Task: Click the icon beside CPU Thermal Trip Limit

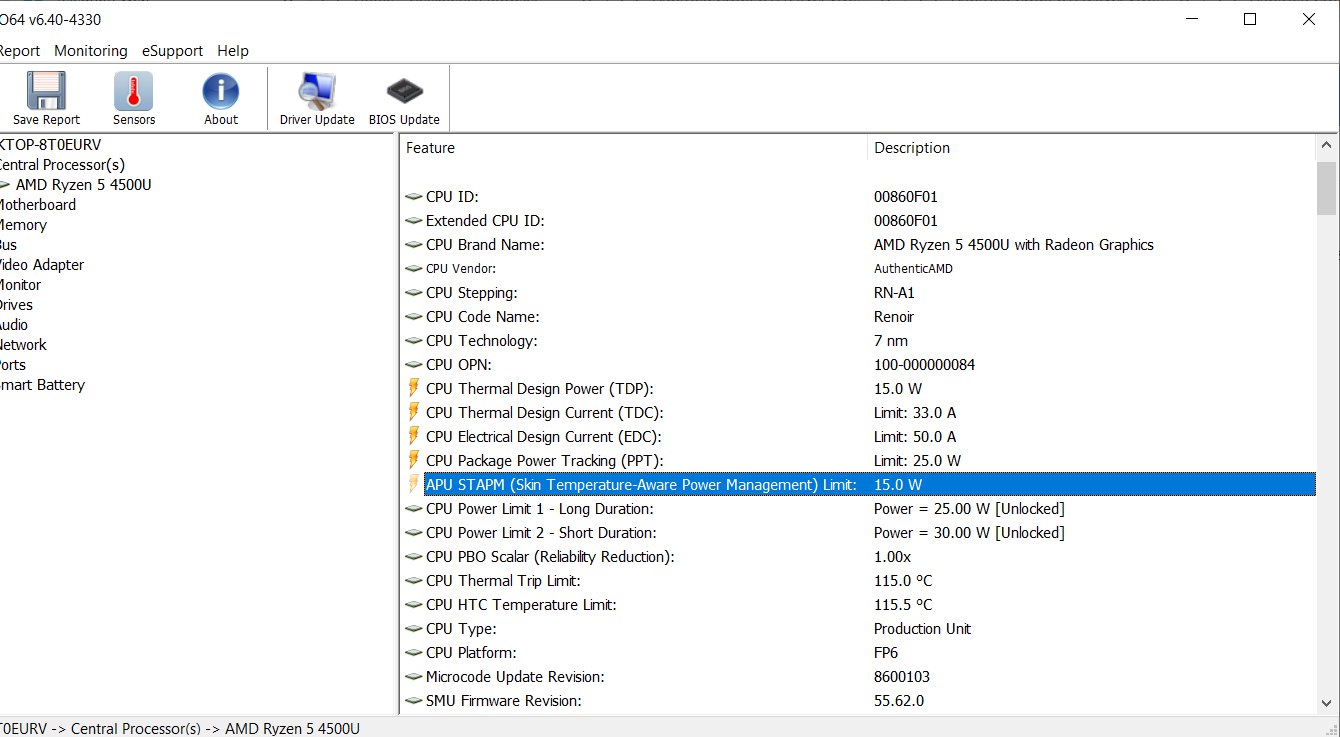Action: pyautogui.click(x=413, y=581)
